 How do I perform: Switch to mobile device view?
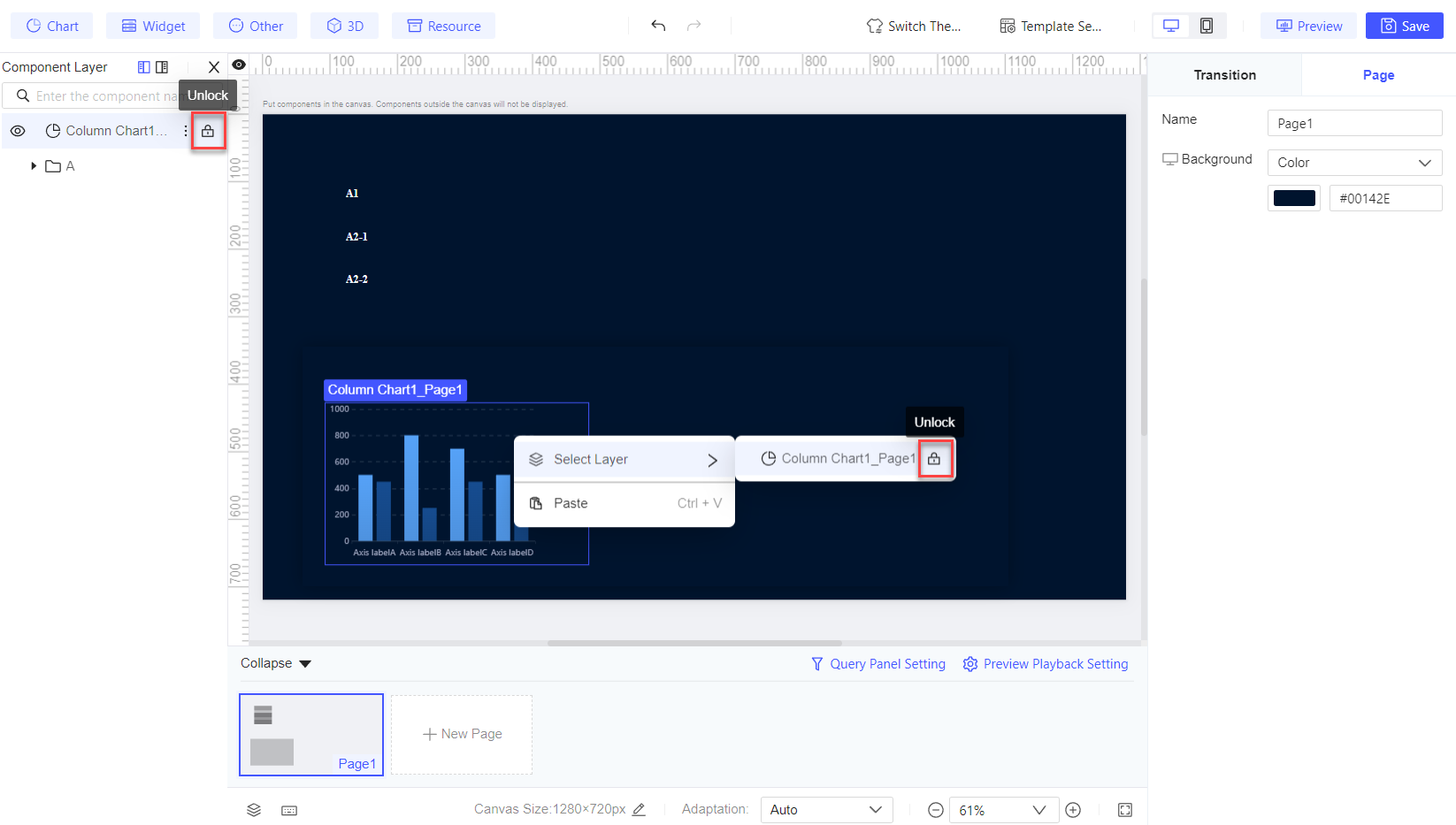[1208, 26]
